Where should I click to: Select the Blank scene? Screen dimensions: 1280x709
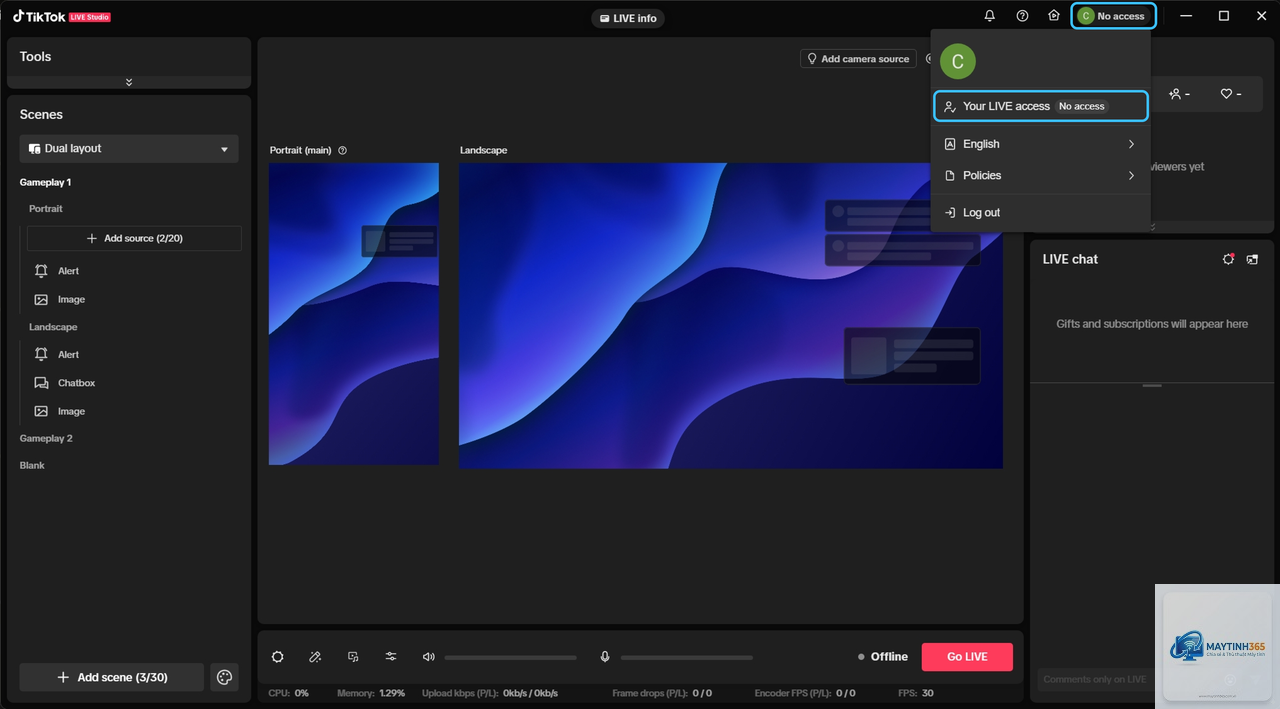[x=32, y=465]
